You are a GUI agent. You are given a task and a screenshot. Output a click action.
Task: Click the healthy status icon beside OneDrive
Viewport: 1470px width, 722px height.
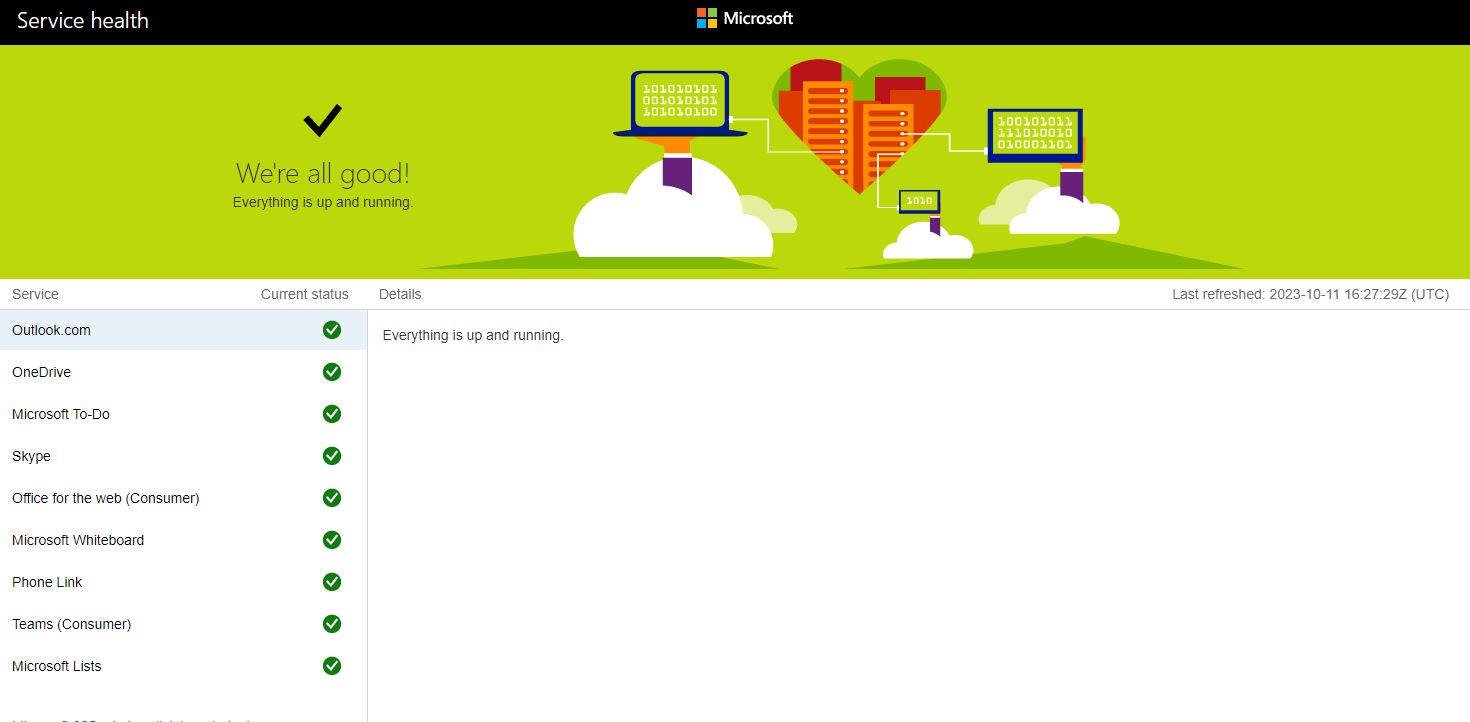[331, 371]
